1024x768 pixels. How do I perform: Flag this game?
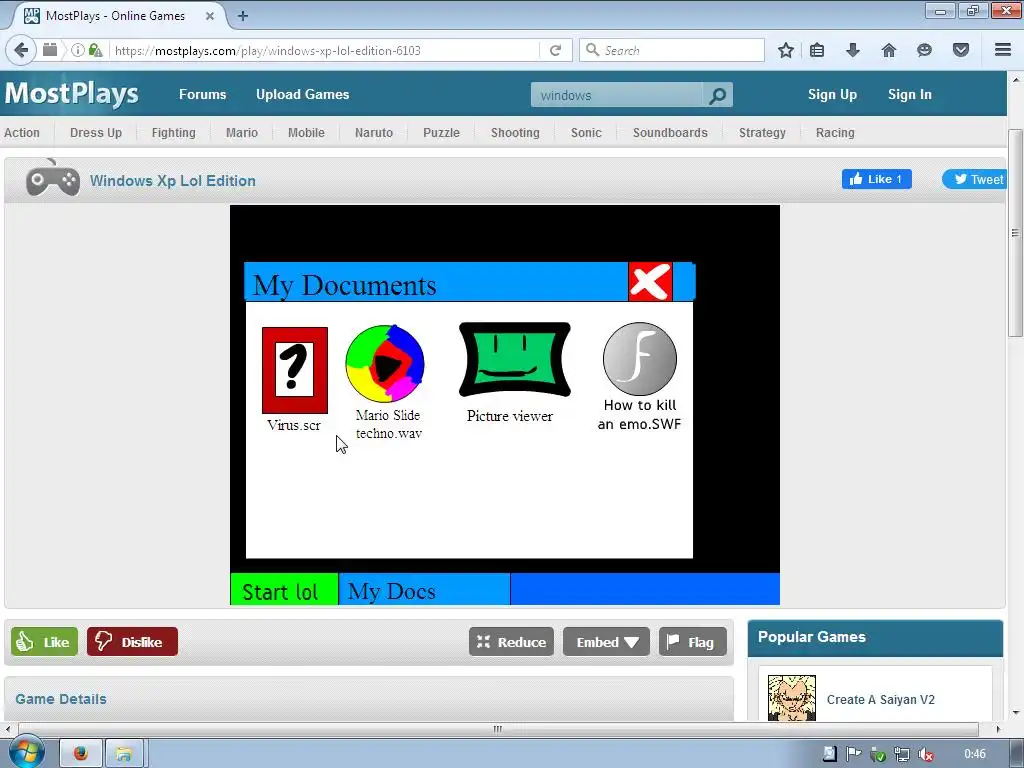[692, 641]
